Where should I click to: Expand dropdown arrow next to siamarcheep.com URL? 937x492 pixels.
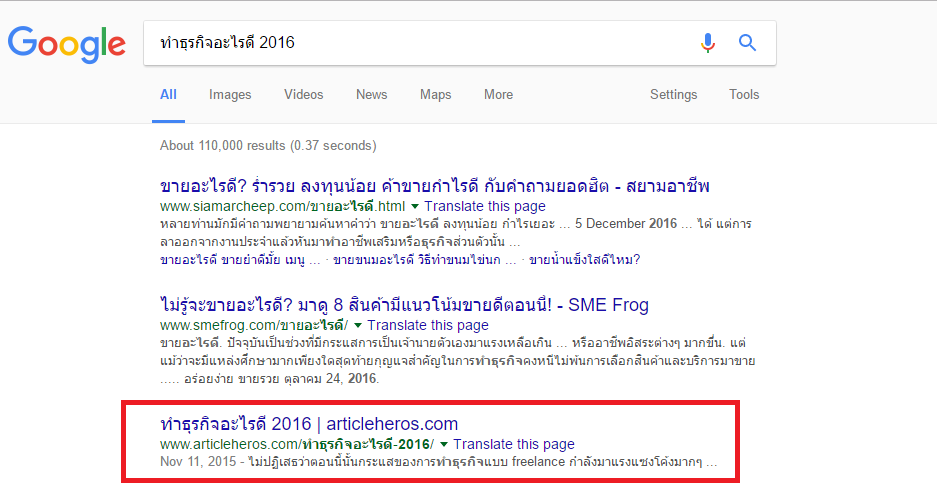(415, 207)
